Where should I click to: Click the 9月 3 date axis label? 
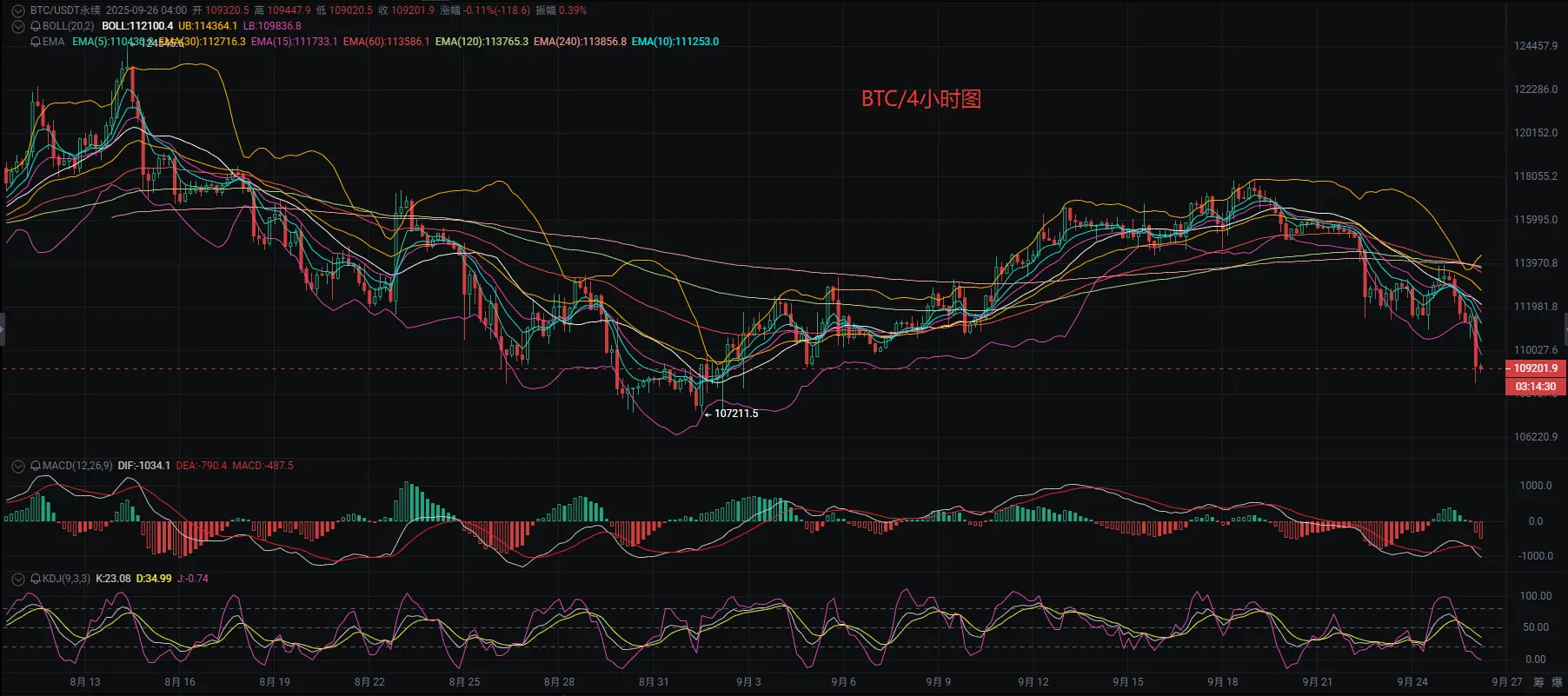pos(748,682)
